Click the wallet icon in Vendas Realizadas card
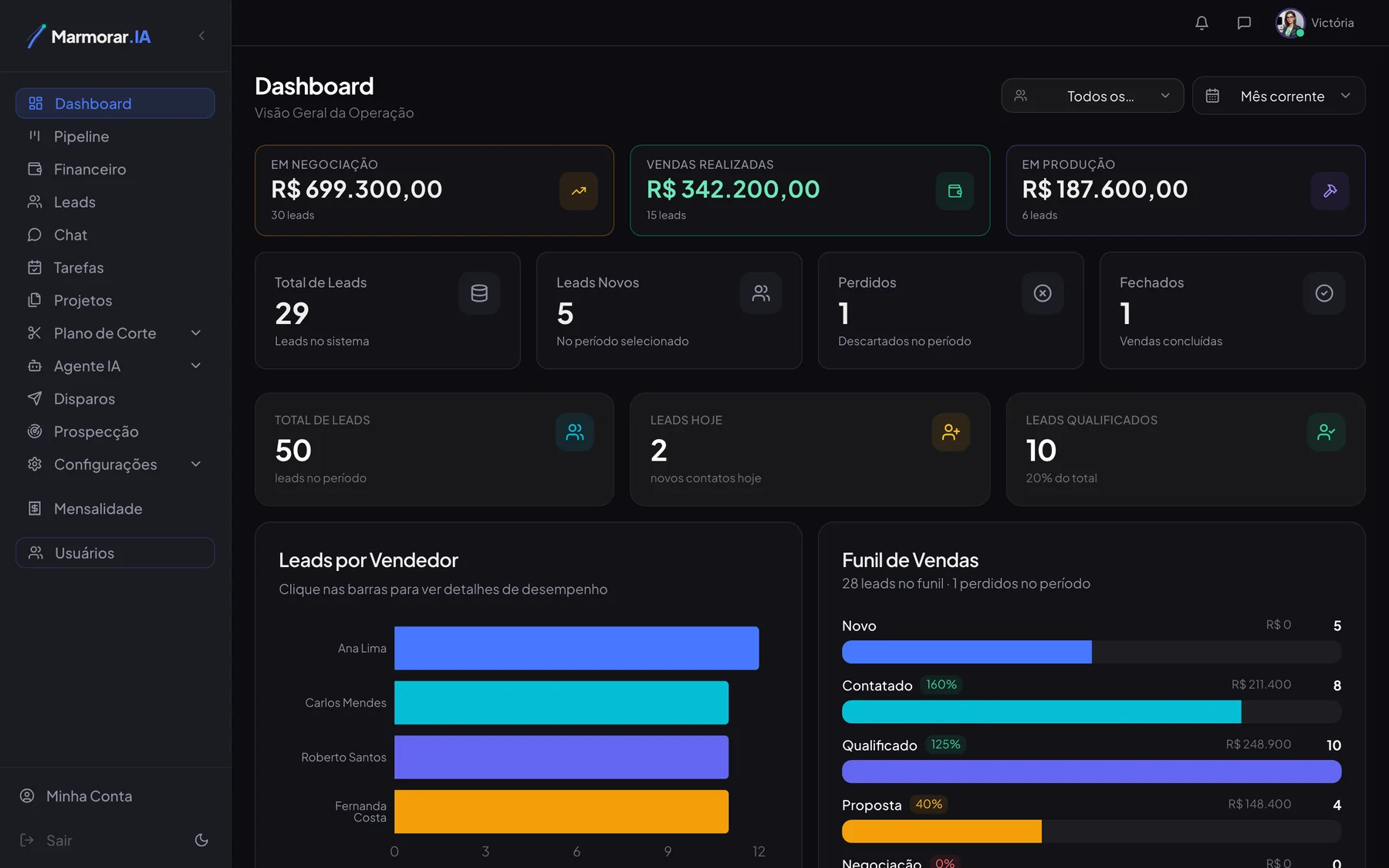The image size is (1389, 868). click(x=955, y=191)
